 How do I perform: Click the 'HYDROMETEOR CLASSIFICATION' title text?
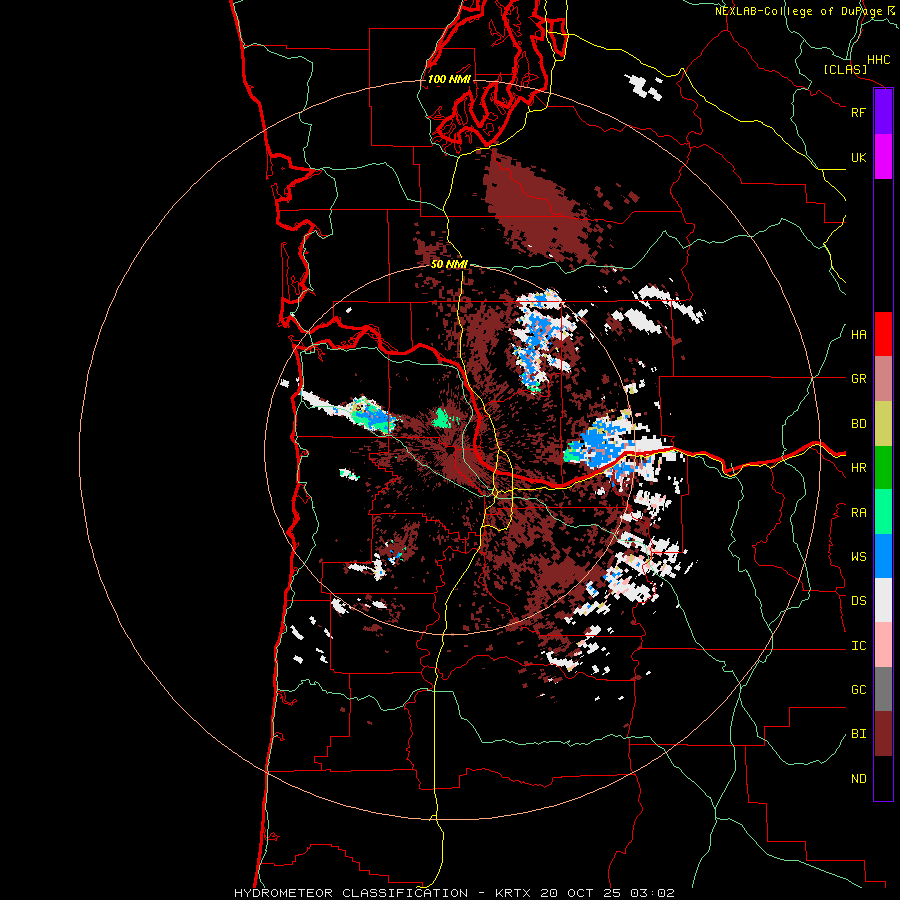click(351, 893)
